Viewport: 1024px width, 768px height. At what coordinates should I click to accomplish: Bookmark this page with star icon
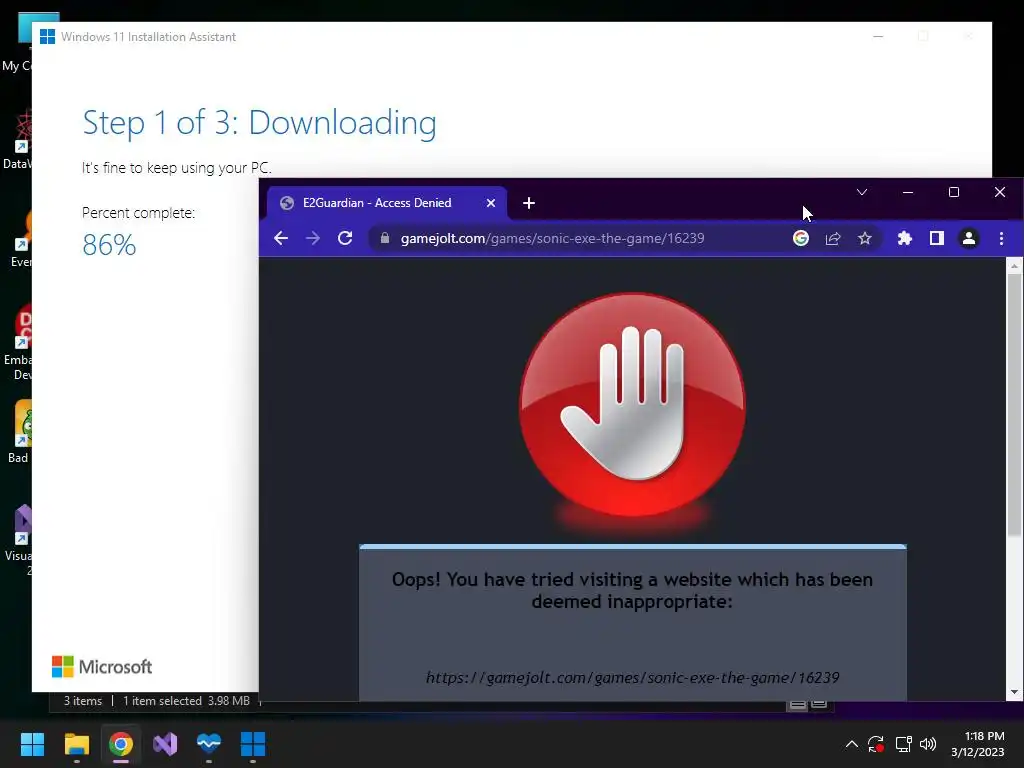click(865, 238)
